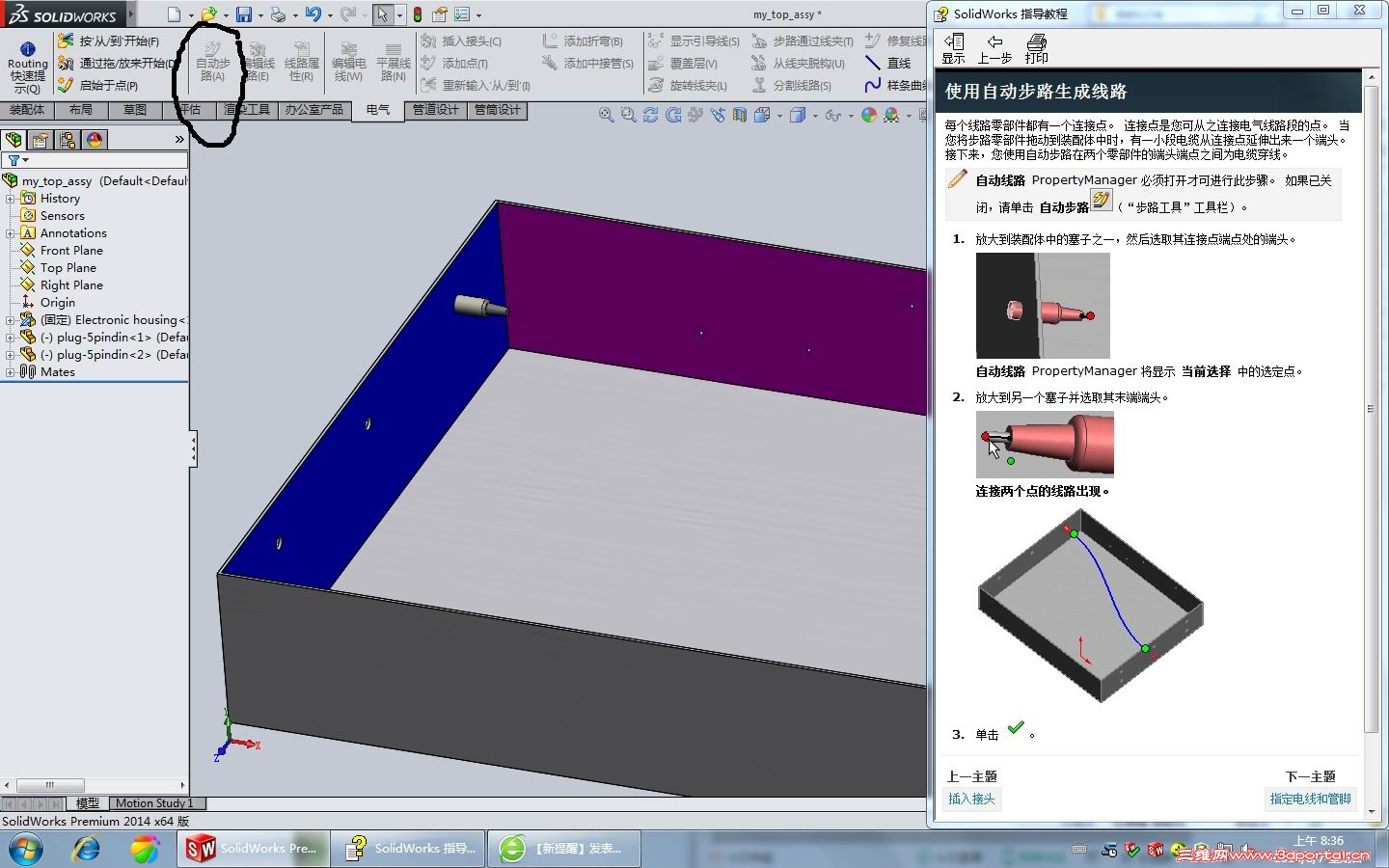Expand the History node in the tree

pyautogui.click(x=11, y=199)
